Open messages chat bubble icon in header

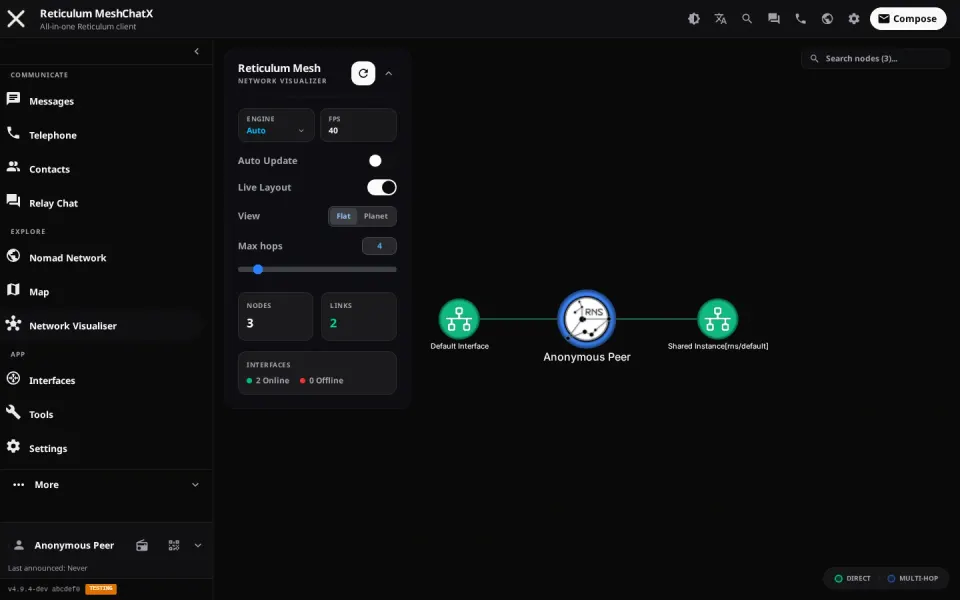pyautogui.click(x=774, y=18)
